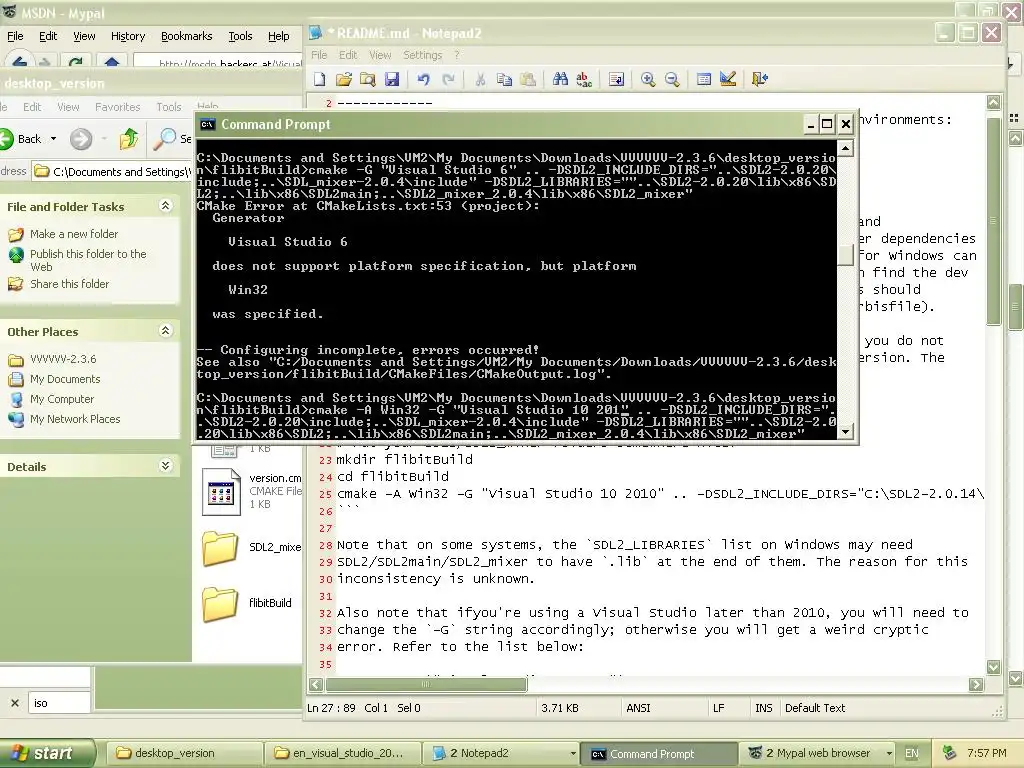The image size is (1024, 768).
Task: Select SDL2_mixer folder icon in Explorer
Action: [220, 548]
